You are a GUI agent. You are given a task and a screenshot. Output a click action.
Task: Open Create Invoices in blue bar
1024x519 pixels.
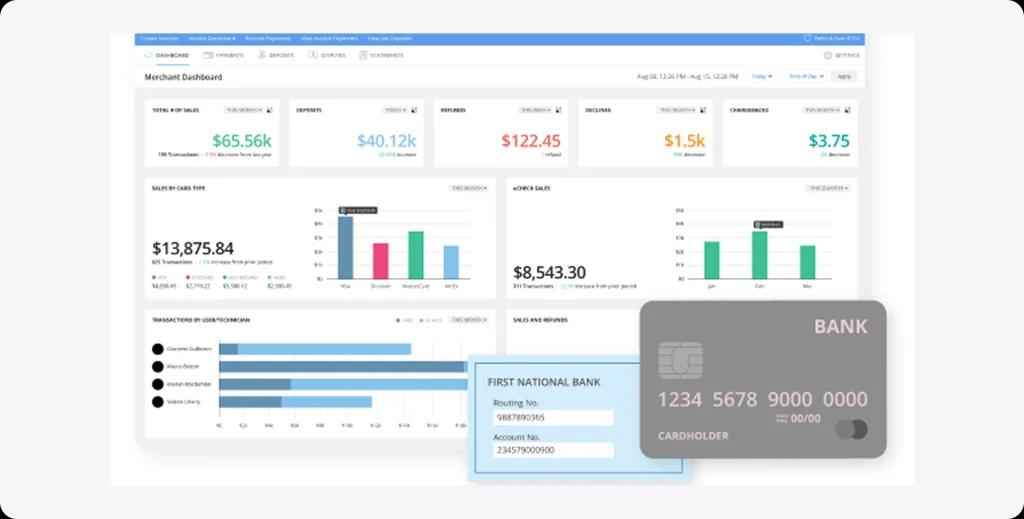point(159,39)
